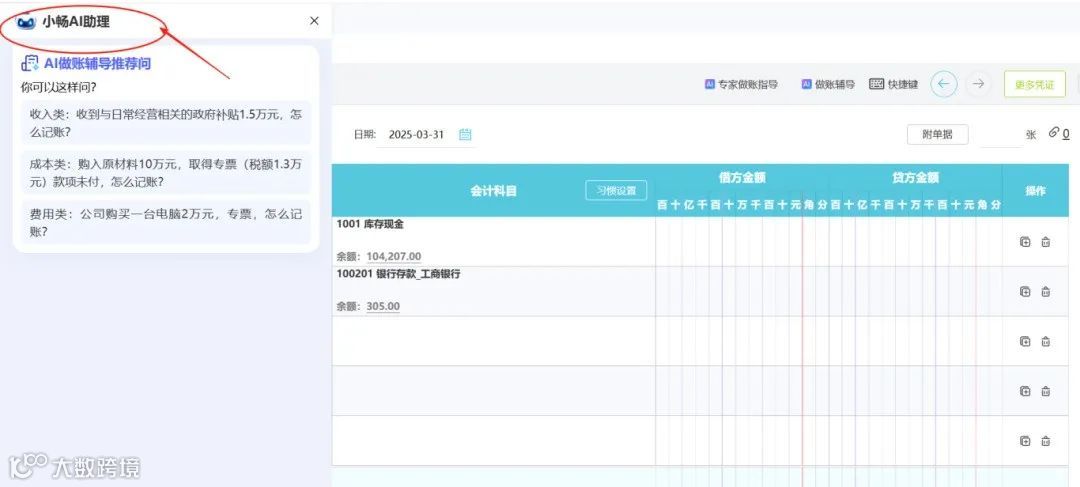
Task: Select the 收入类 government subsidy suggested question
Action: 165,123
